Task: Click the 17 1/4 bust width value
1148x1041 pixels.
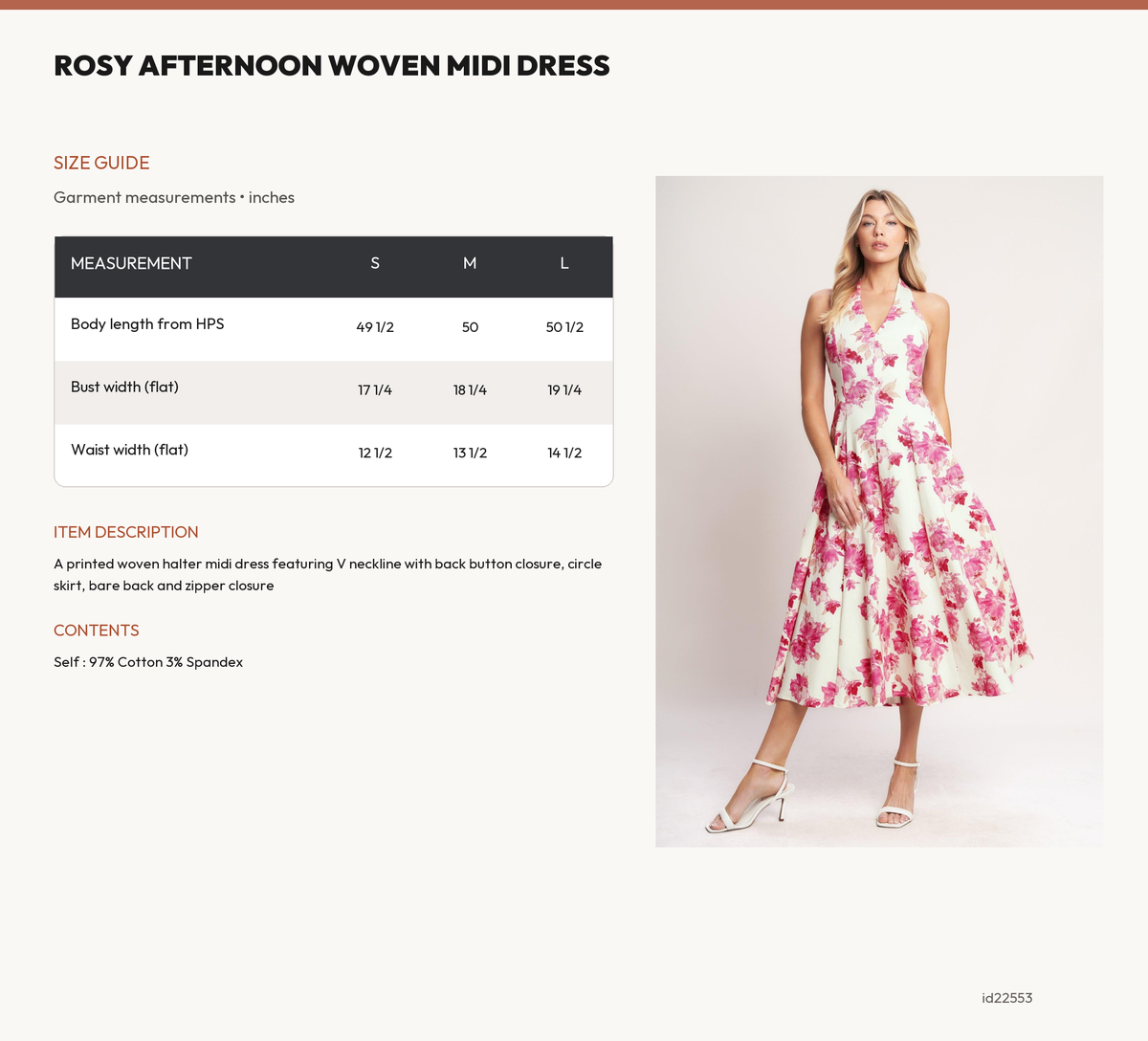Action: click(375, 390)
